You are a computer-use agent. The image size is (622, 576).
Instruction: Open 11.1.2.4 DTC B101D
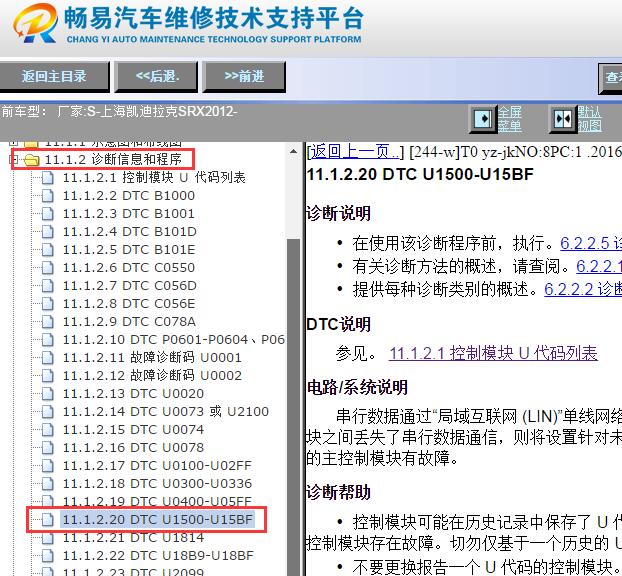[x=129, y=232]
